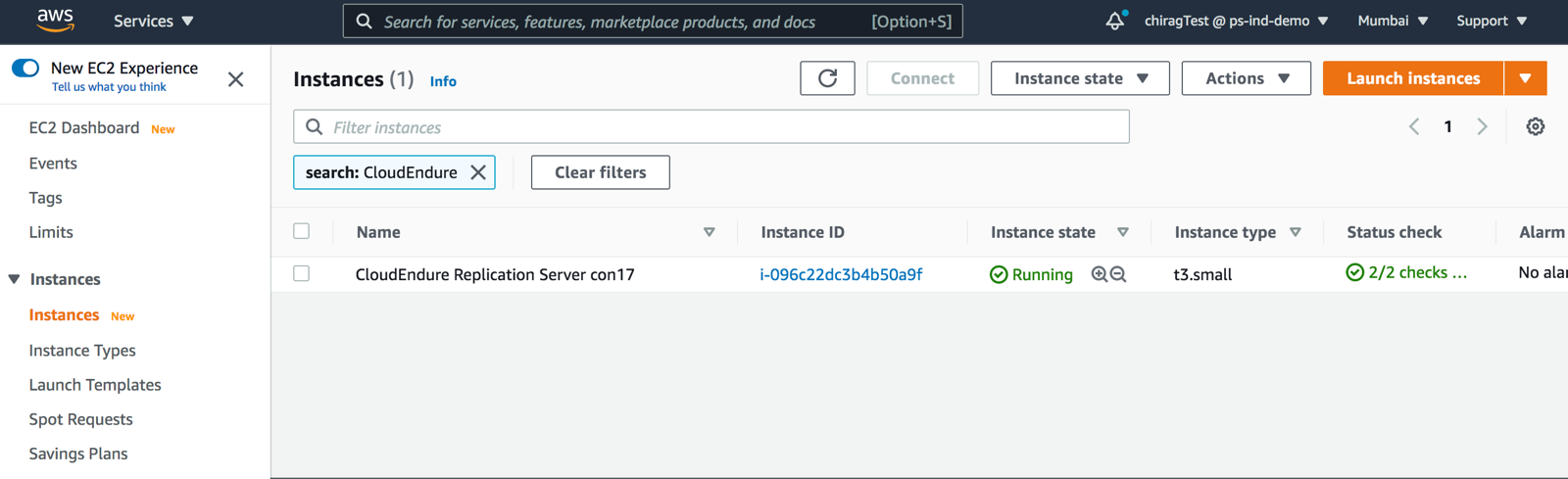Select the Instances sidebar item
This screenshot has width=1568, height=479.
pos(64,314)
